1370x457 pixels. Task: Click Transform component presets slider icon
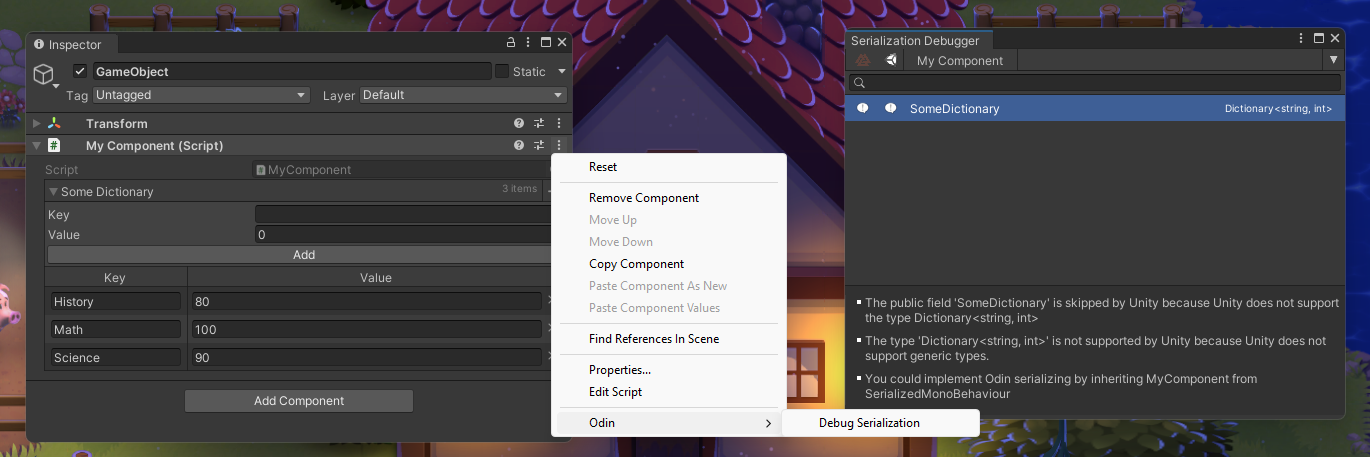(x=539, y=124)
